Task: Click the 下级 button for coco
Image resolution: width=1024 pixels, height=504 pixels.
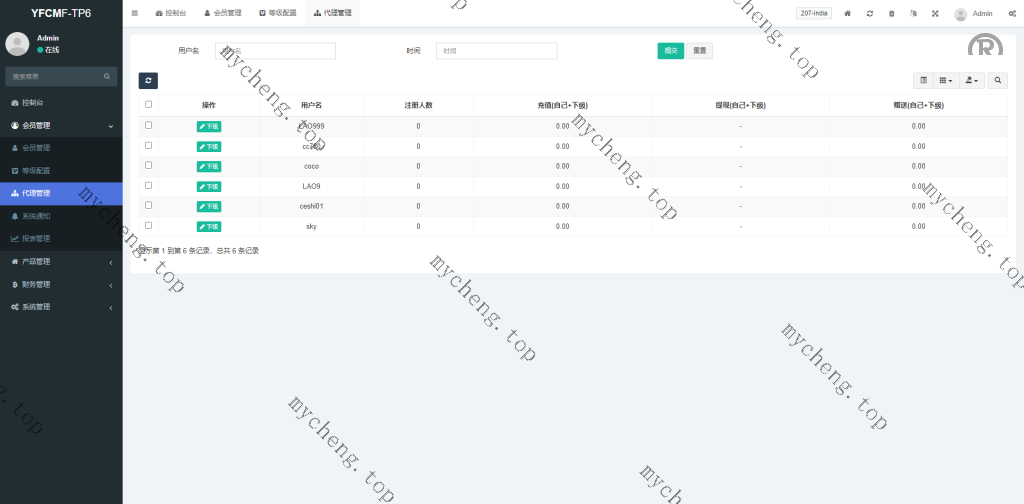Action: 209,166
